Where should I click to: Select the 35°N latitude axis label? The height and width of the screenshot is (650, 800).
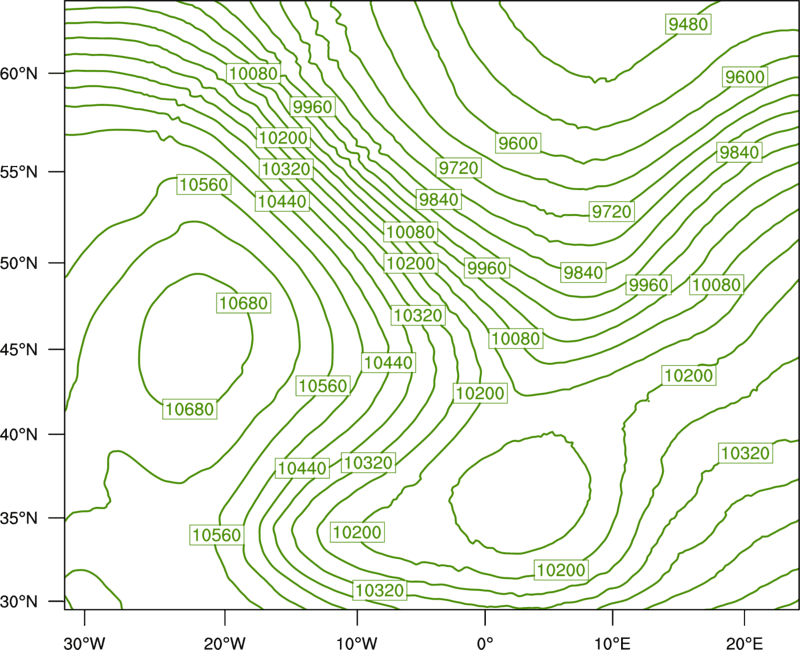(19, 518)
